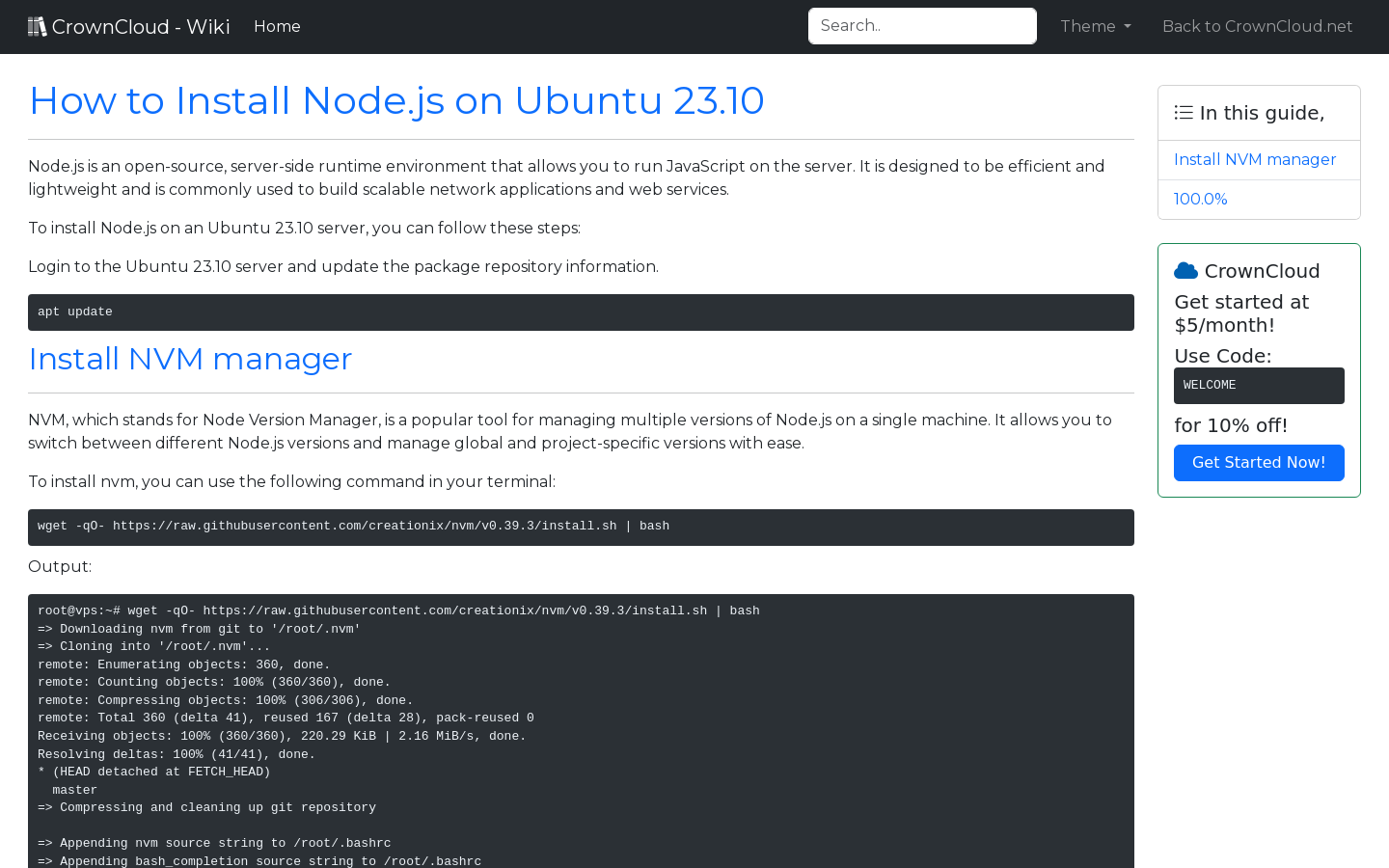Image resolution: width=1389 pixels, height=868 pixels.
Task: Click the 'Get Started Now!' button
Action: point(1259,462)
